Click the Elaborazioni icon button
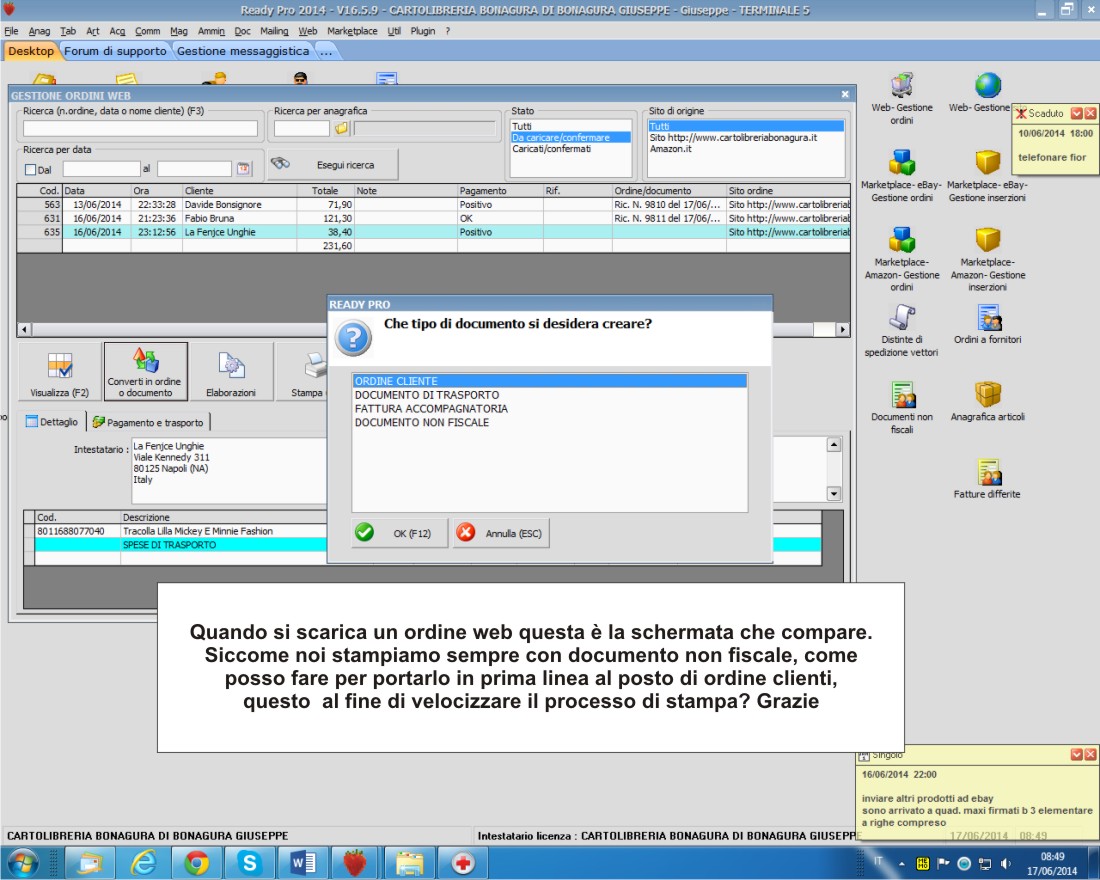This screenshot has width=1100, height=880. pyautogui.click(x=231, y=372)
